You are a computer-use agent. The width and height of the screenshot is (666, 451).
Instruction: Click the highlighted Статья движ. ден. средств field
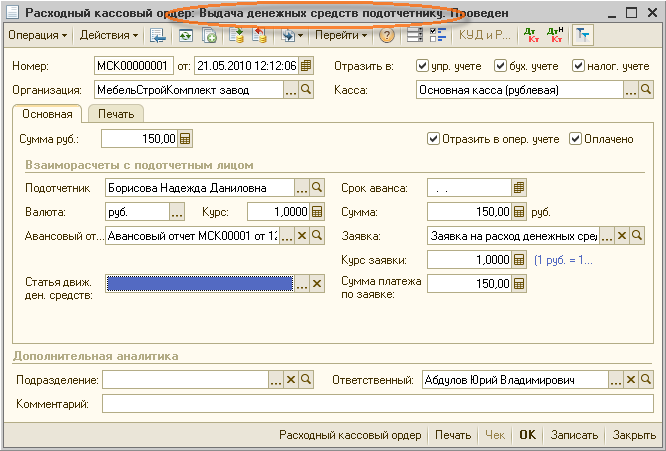point(200,284)
